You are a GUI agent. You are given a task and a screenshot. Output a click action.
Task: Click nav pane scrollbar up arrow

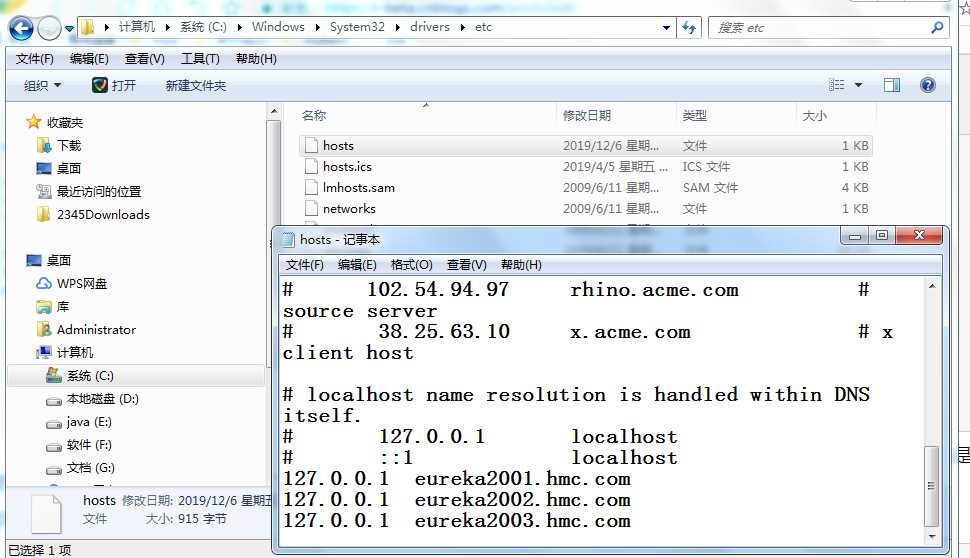pyautogui.click(x=274, y=112)
